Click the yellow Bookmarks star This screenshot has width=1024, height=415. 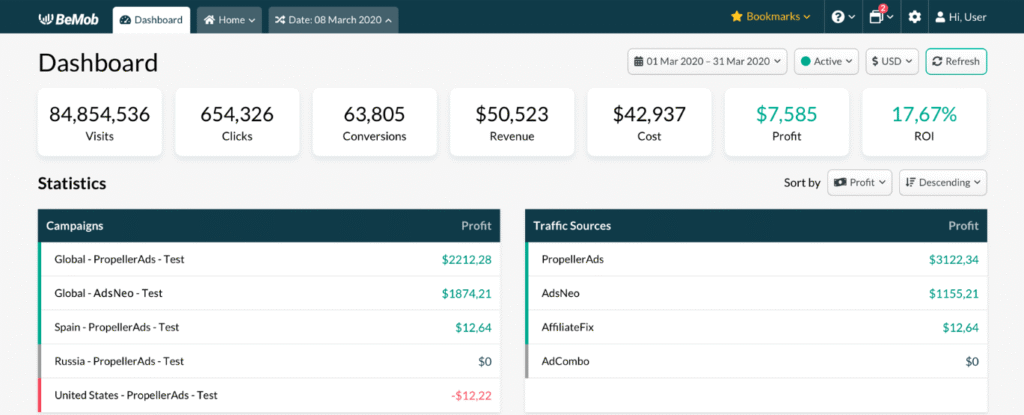(x=737, y=18)
